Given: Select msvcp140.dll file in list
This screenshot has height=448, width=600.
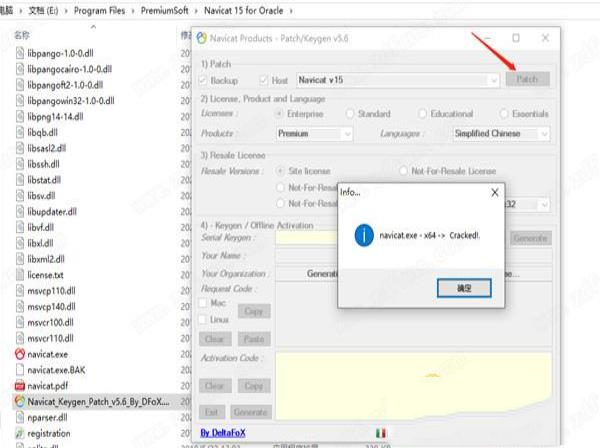Looking at the screenshot, I should pos(45,306).
